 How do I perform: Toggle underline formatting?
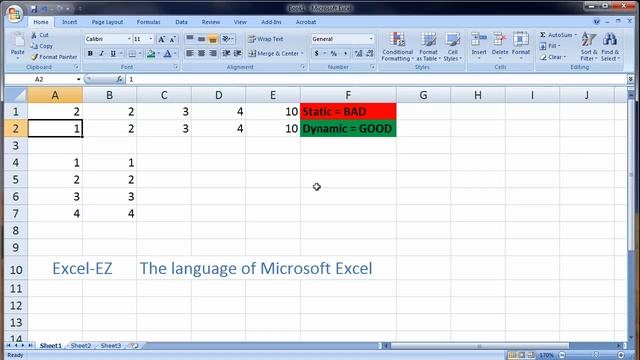coord(113,54)
